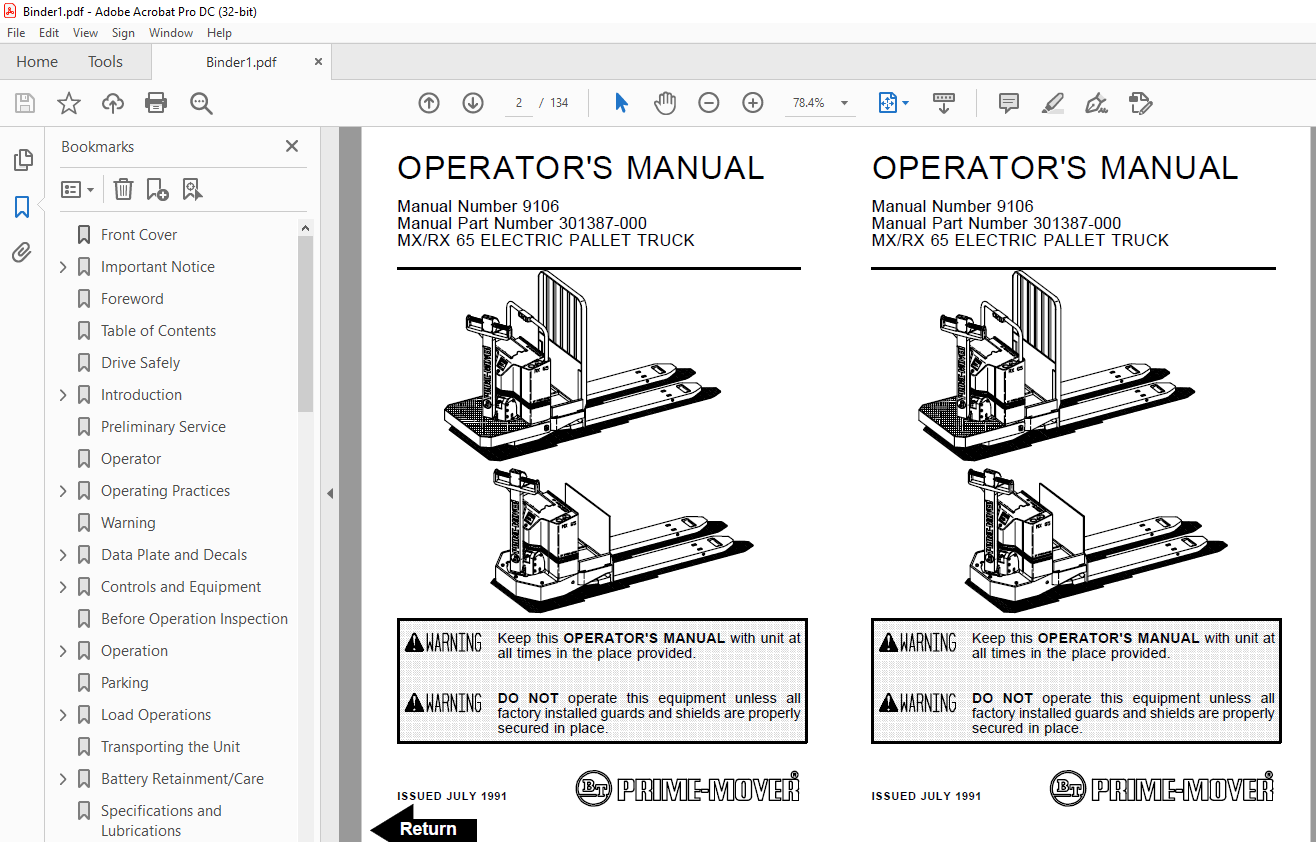Click the Save file icon

coord(25,103)
